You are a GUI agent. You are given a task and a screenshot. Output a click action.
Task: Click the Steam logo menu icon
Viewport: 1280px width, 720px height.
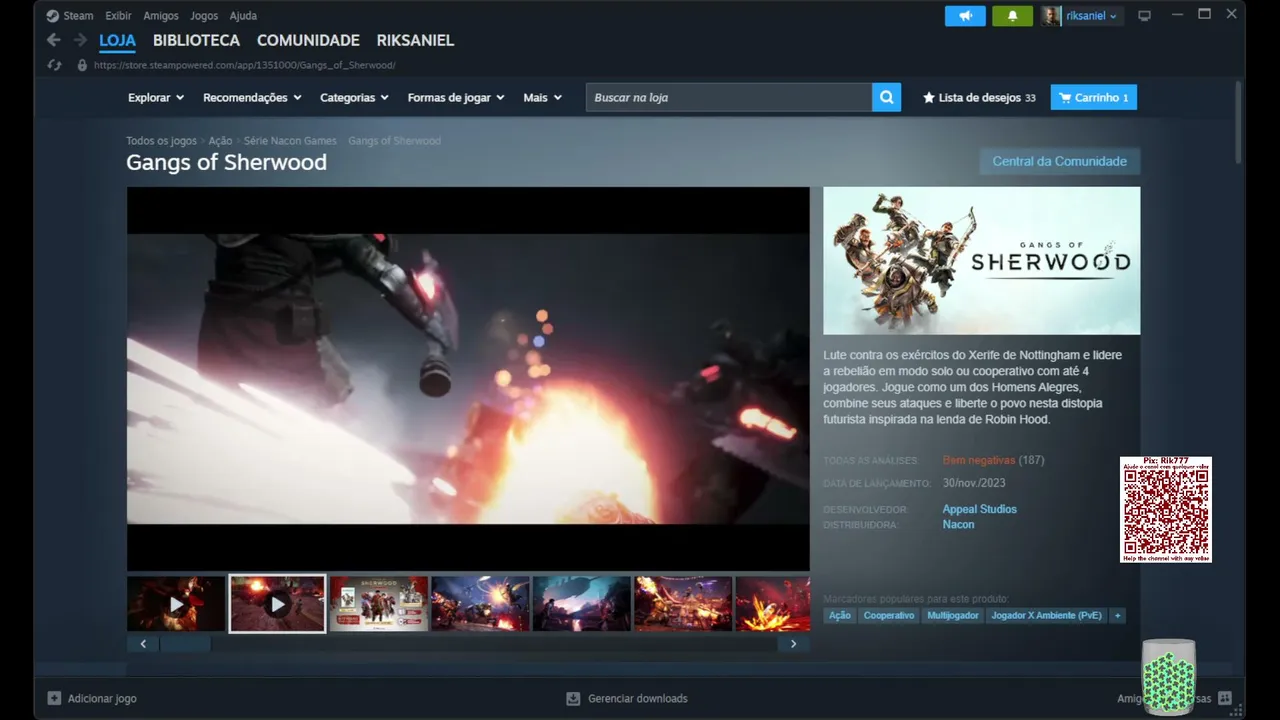(x=53, y=16)
